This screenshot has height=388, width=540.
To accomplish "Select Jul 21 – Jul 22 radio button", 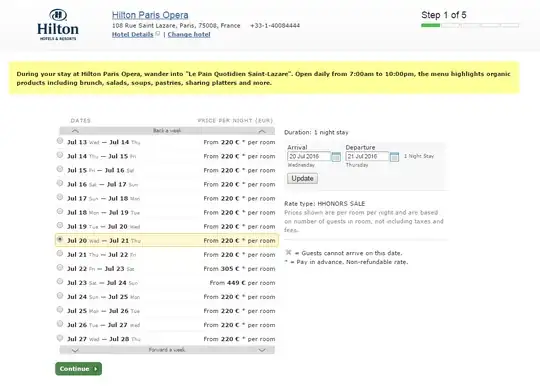I will [x=60, y=253].
